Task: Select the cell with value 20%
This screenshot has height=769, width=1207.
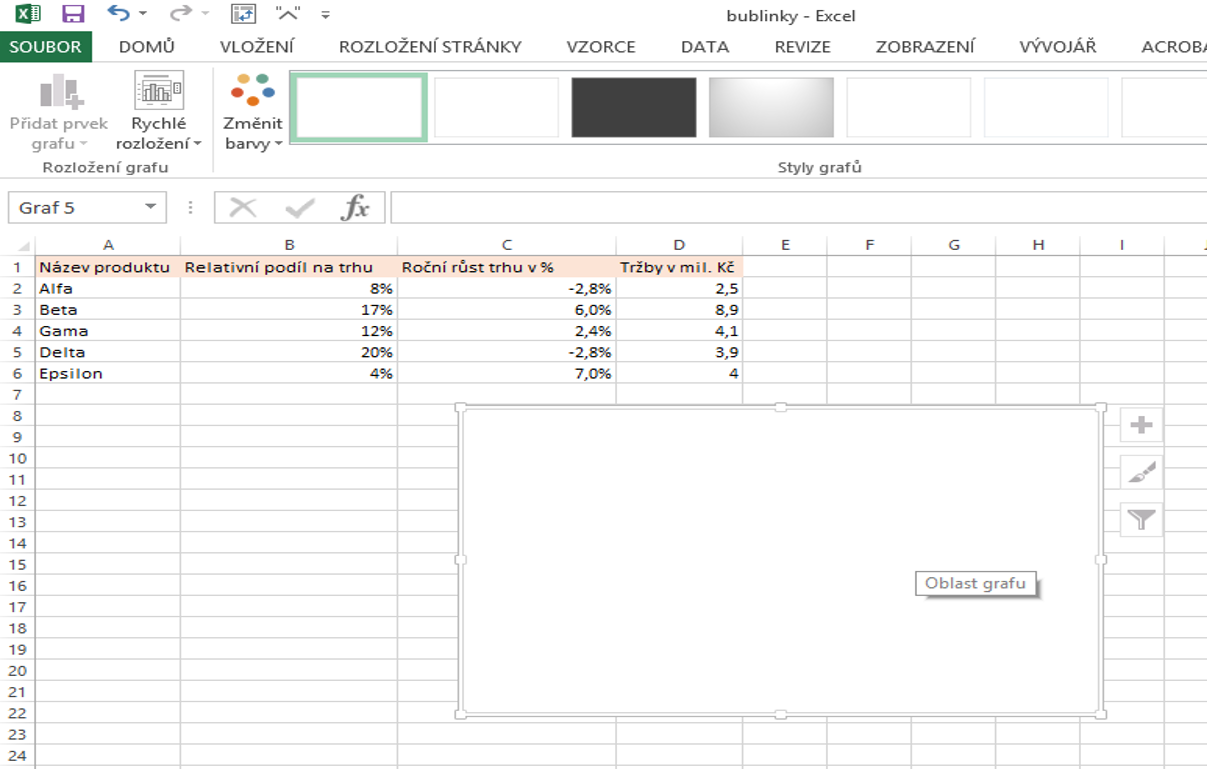Action: pyautogui.click(x=289, y=352)
